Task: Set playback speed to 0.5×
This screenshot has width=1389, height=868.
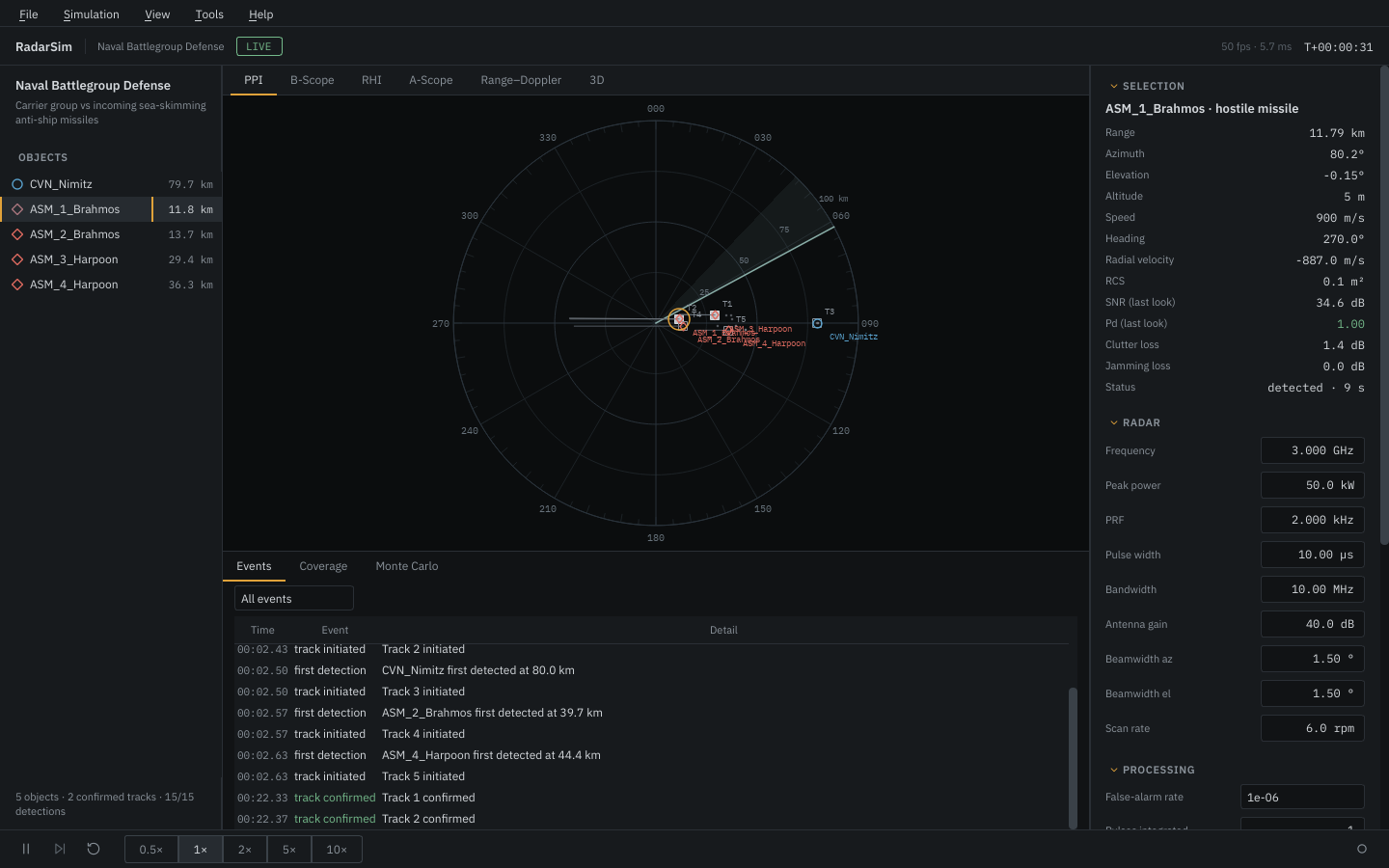Action: [151, 850]
